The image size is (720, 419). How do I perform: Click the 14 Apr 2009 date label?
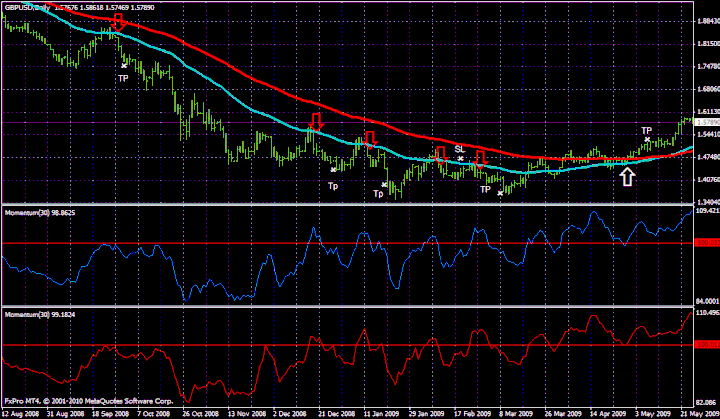pos(608,414)
